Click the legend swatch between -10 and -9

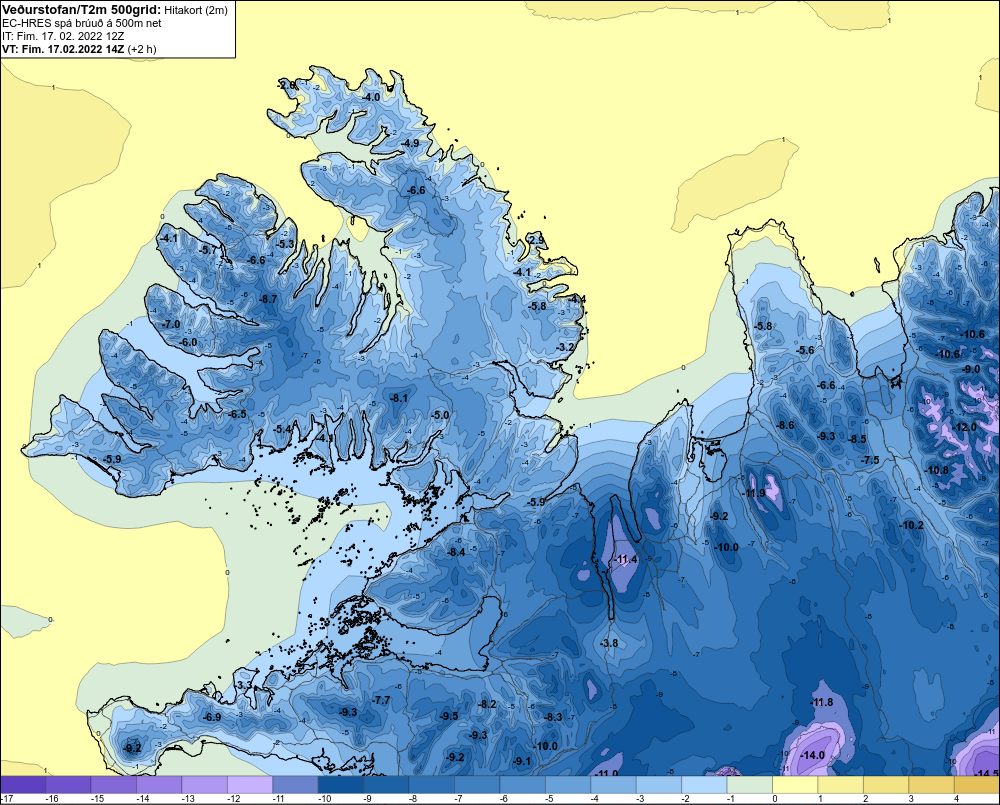(341, 785)
